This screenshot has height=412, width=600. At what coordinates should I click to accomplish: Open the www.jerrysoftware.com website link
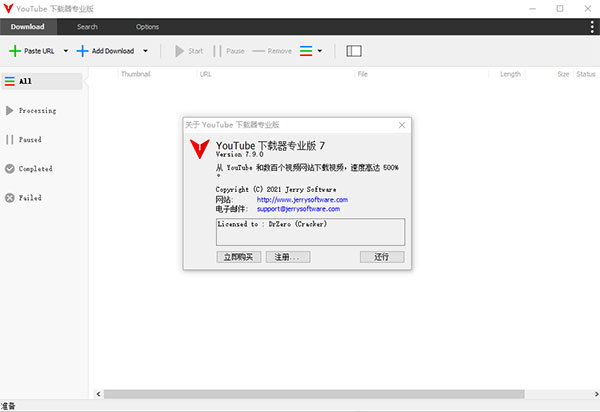coord(302,200)
